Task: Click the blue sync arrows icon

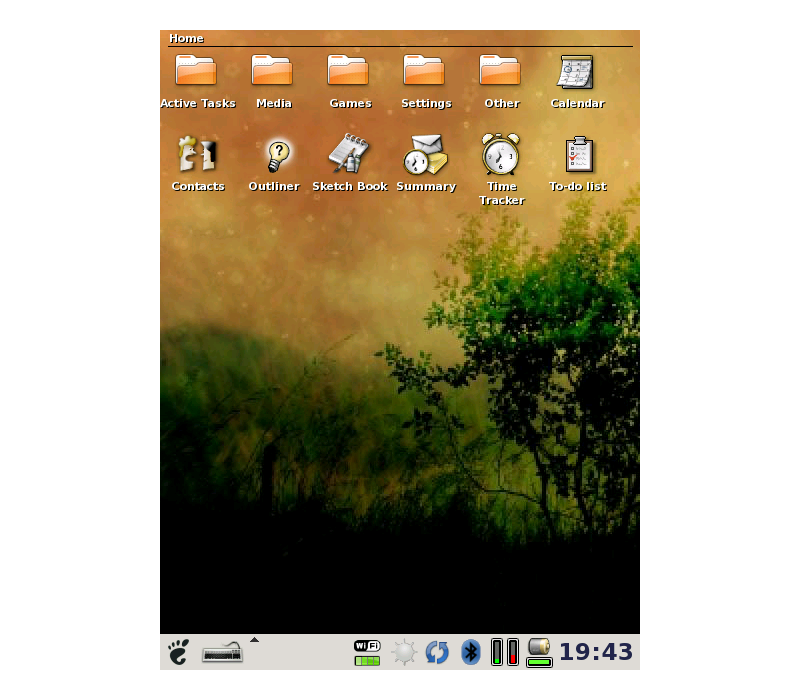Action: 437,653
